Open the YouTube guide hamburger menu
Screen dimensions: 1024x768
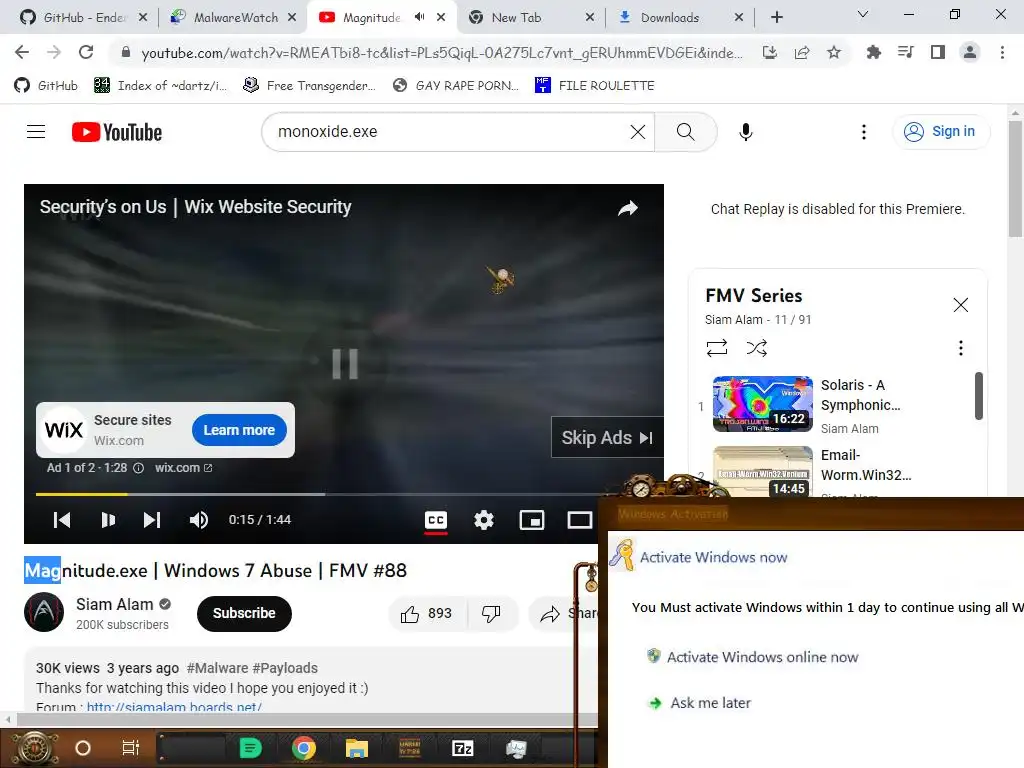(36, 132)
